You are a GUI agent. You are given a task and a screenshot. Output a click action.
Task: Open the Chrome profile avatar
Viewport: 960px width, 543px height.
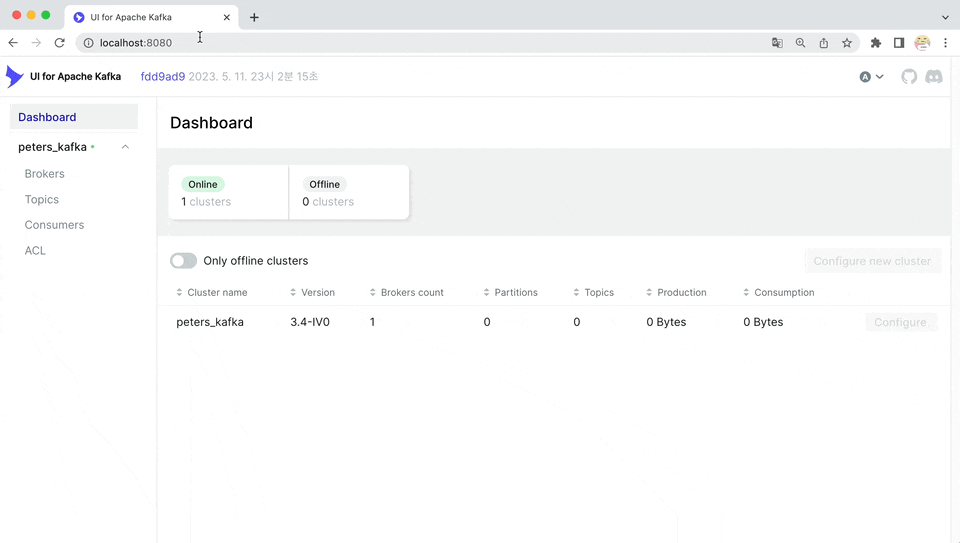click(922, 43)
